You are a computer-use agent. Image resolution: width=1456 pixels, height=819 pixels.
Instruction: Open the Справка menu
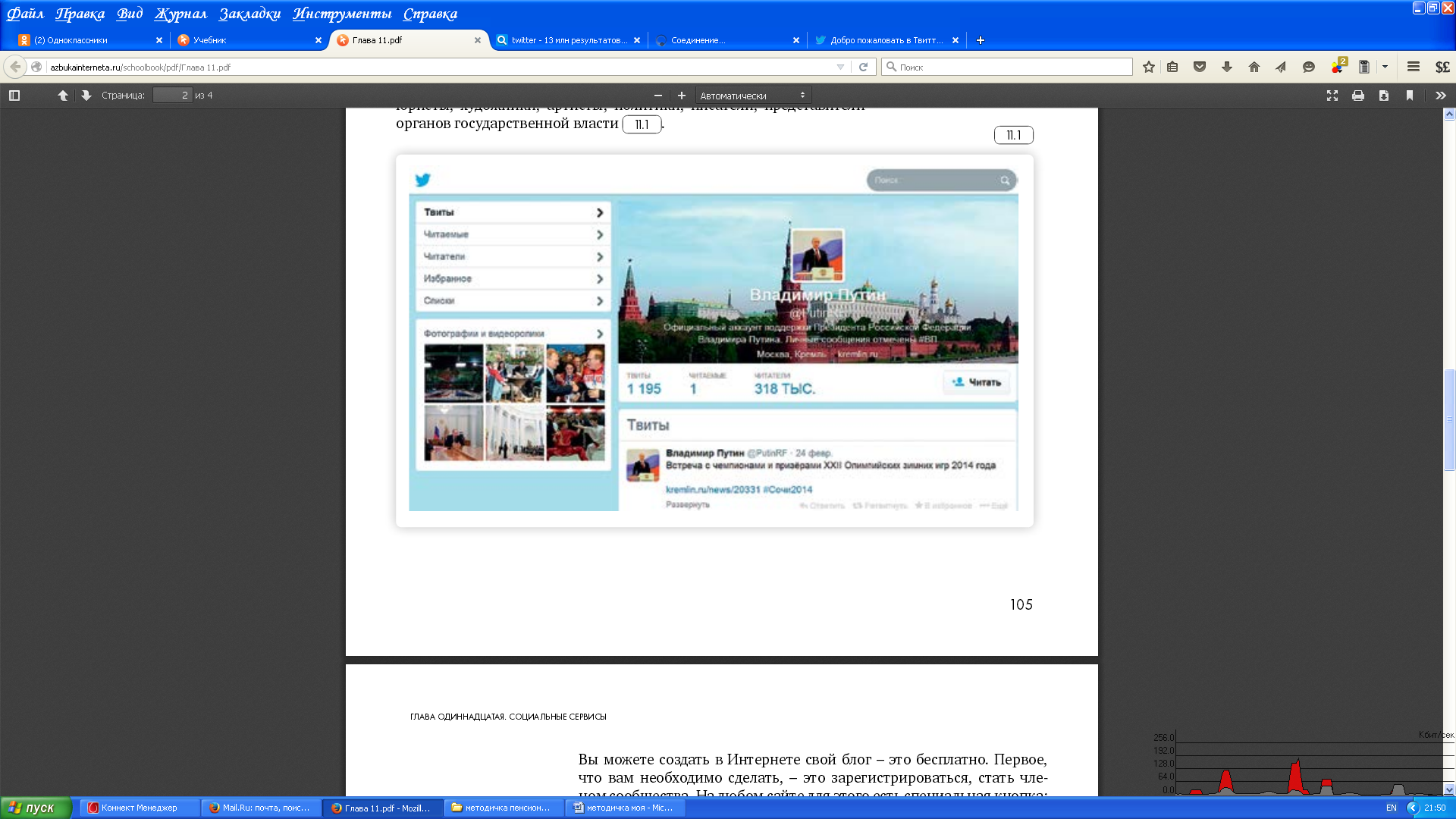click(430, 14)
